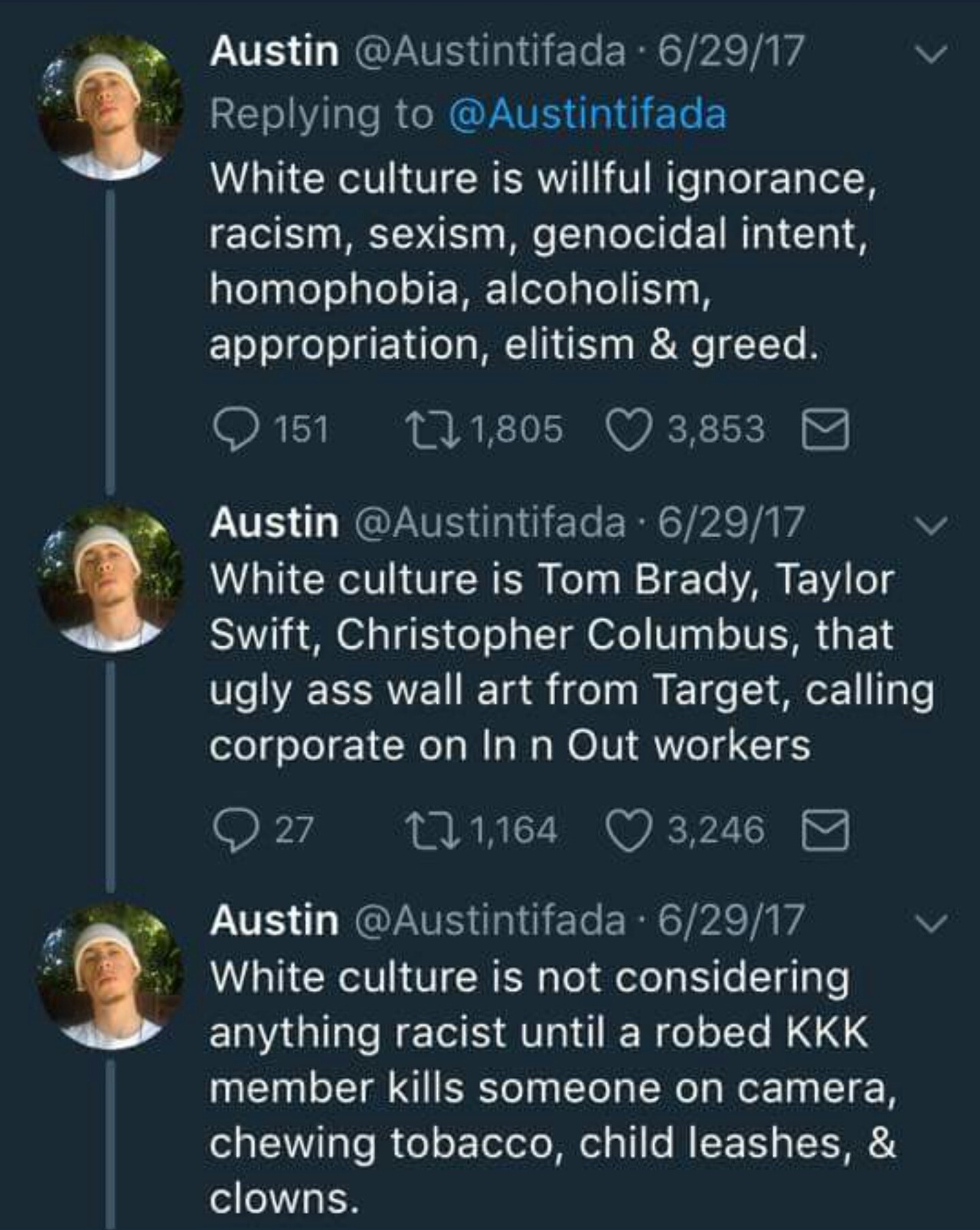Share the Tom Brady tweet via message
Viewport: 980px width, 1230px height.
point(825,830)
